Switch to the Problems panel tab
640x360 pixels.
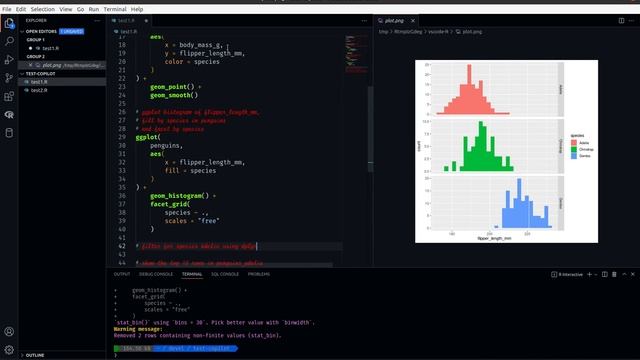click(259, 274)
